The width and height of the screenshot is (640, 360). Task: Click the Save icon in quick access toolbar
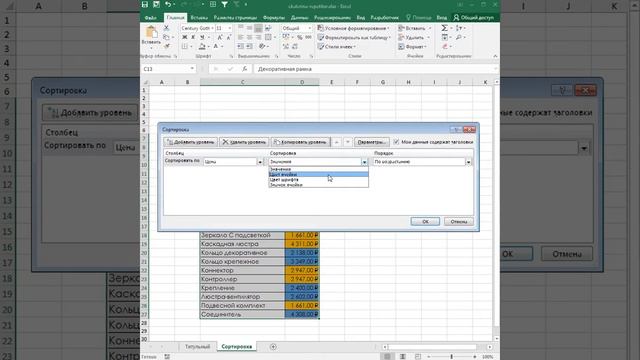pos(145,4)
